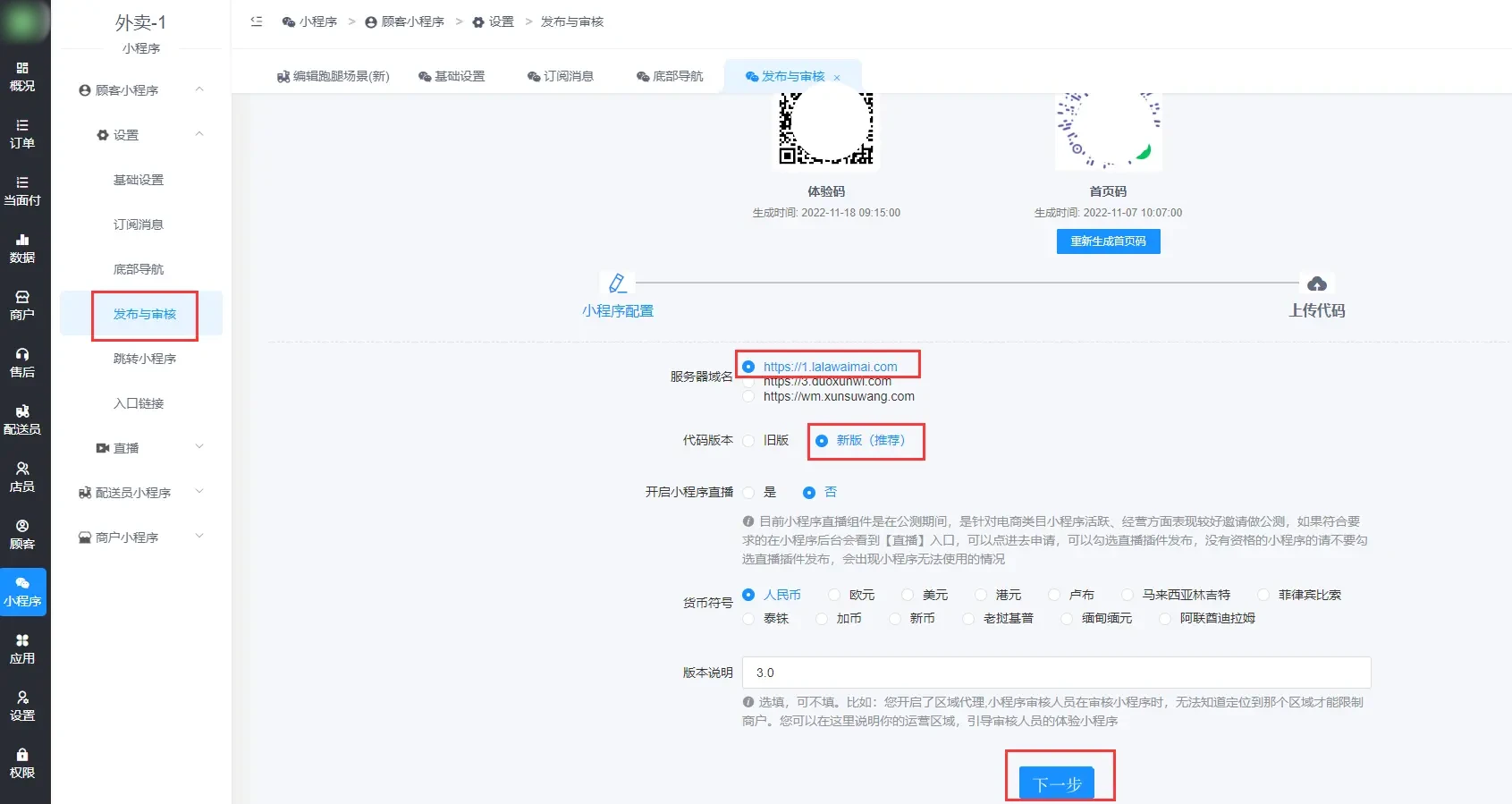This screenshot has width=1512, height=804.
Task: Open 数据 statistics section
Action: (x=22, y=249)
